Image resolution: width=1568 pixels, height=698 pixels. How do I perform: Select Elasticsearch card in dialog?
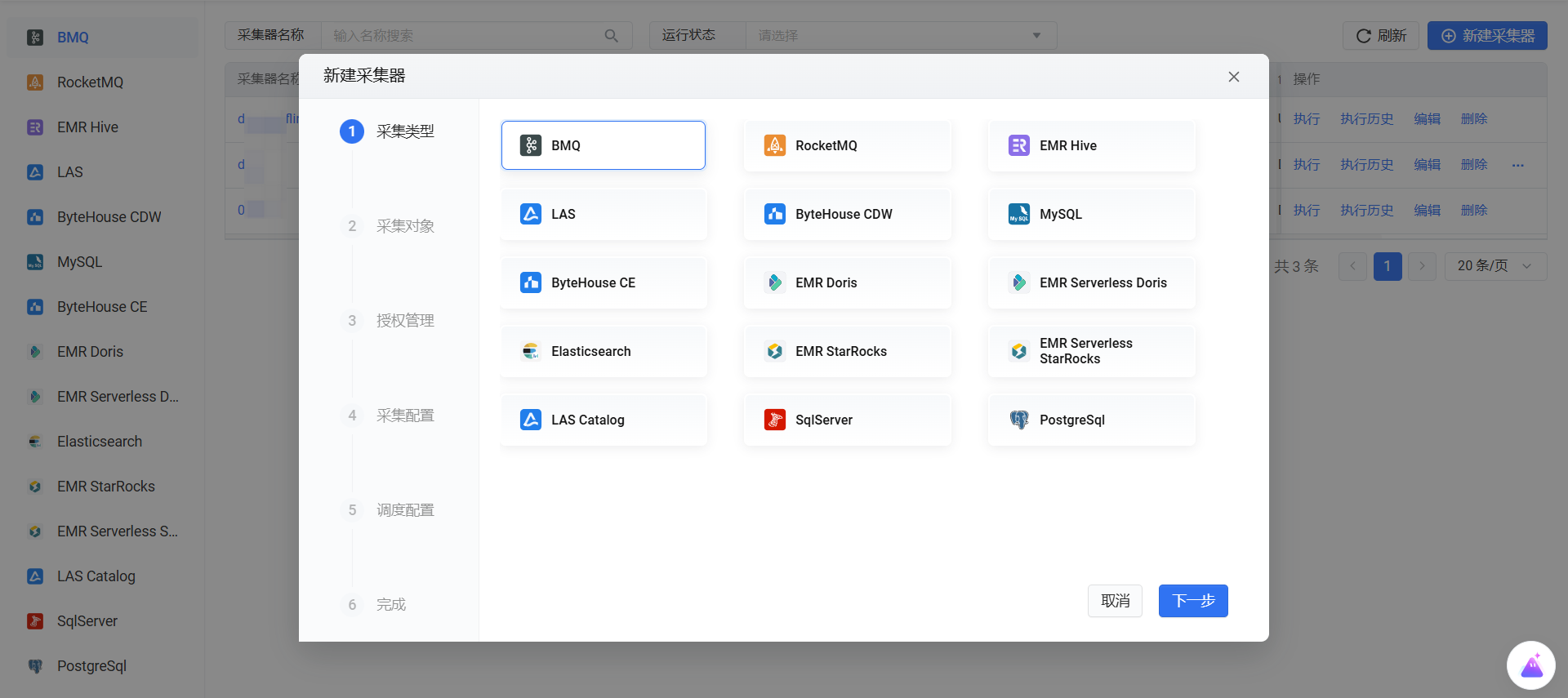pos(603,351)
